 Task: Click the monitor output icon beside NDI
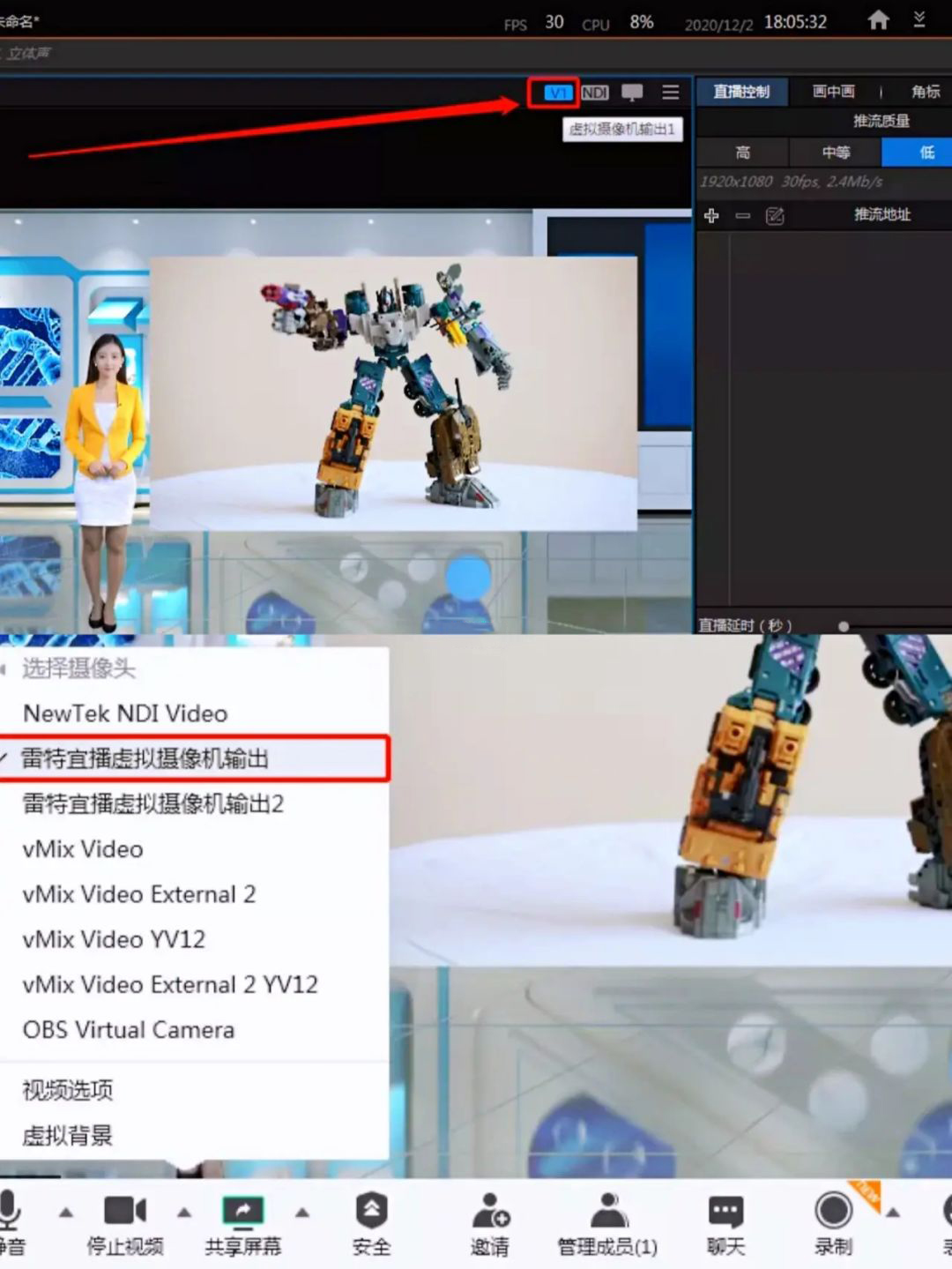coord(632,93)
